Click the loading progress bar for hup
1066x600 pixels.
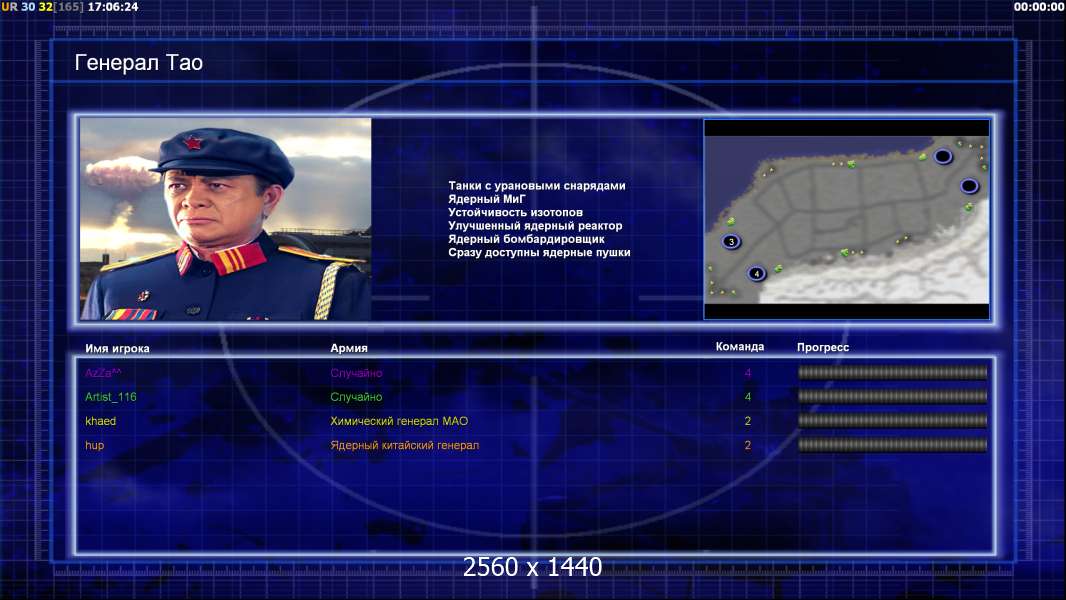tap(893, 445)
